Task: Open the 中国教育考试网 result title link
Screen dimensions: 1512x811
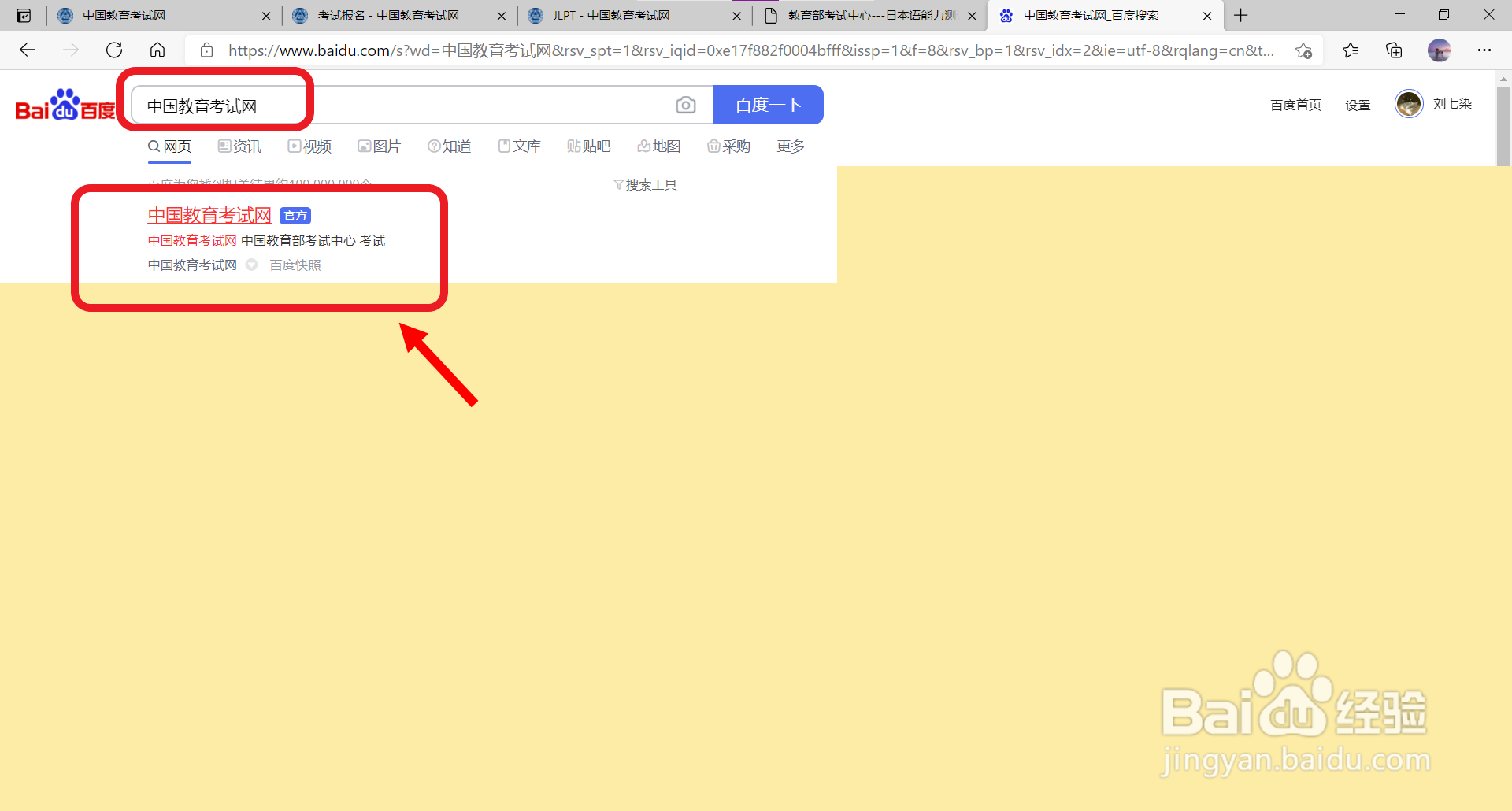Action: pos(209,215)
